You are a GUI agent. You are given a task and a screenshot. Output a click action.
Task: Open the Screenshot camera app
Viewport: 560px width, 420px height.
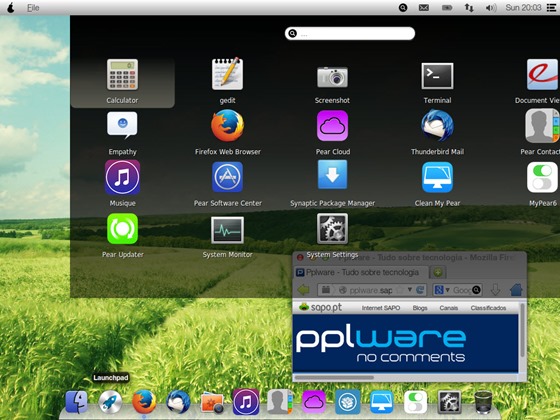(332, 76)
